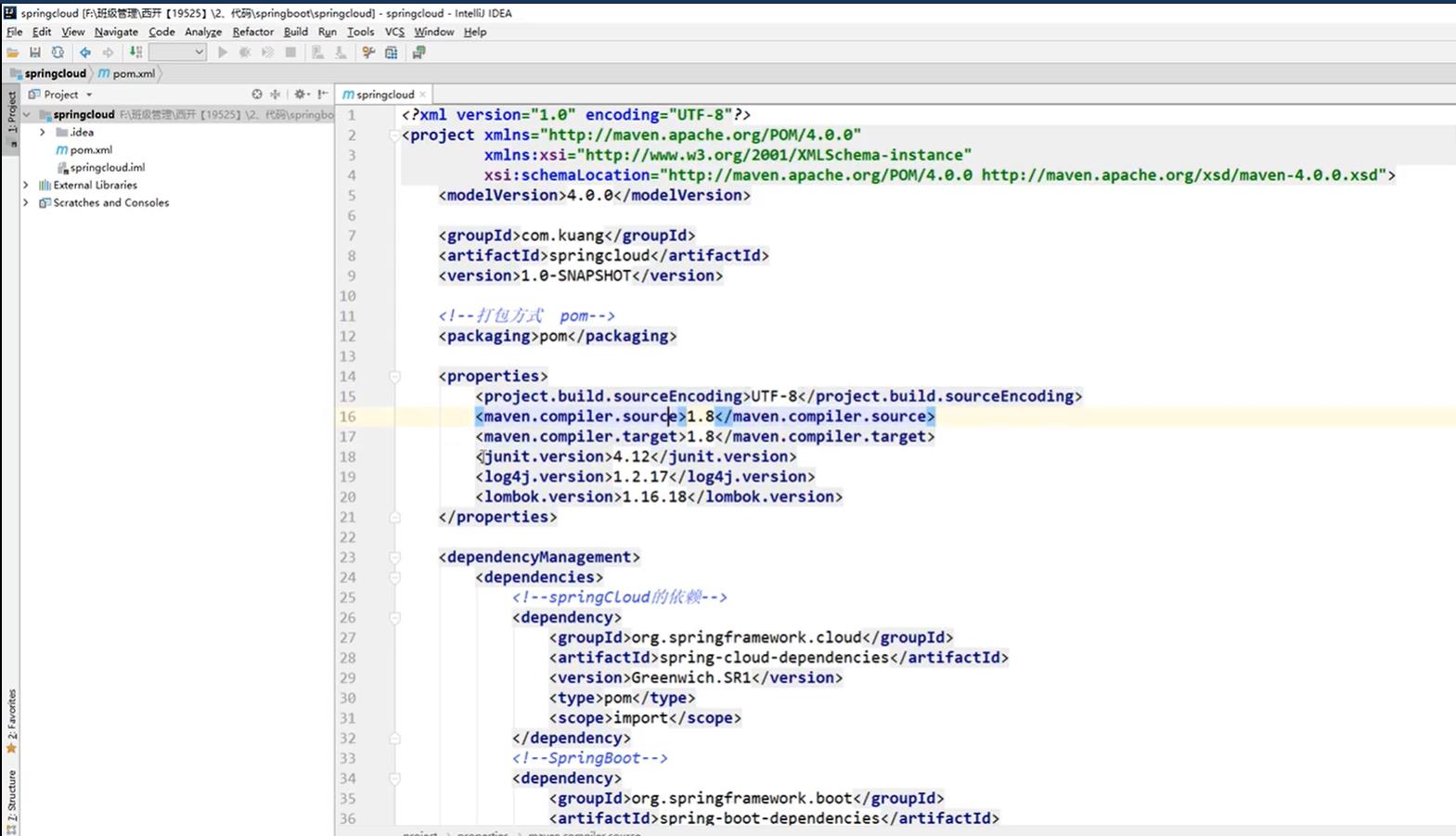Collapse all in the Project panel
1456x836 pixels.
pos(275,95)
